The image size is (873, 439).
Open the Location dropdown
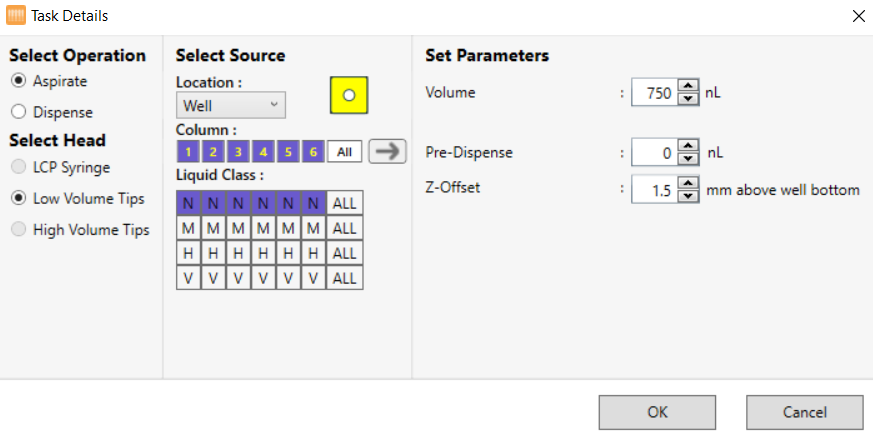[230, 105]
